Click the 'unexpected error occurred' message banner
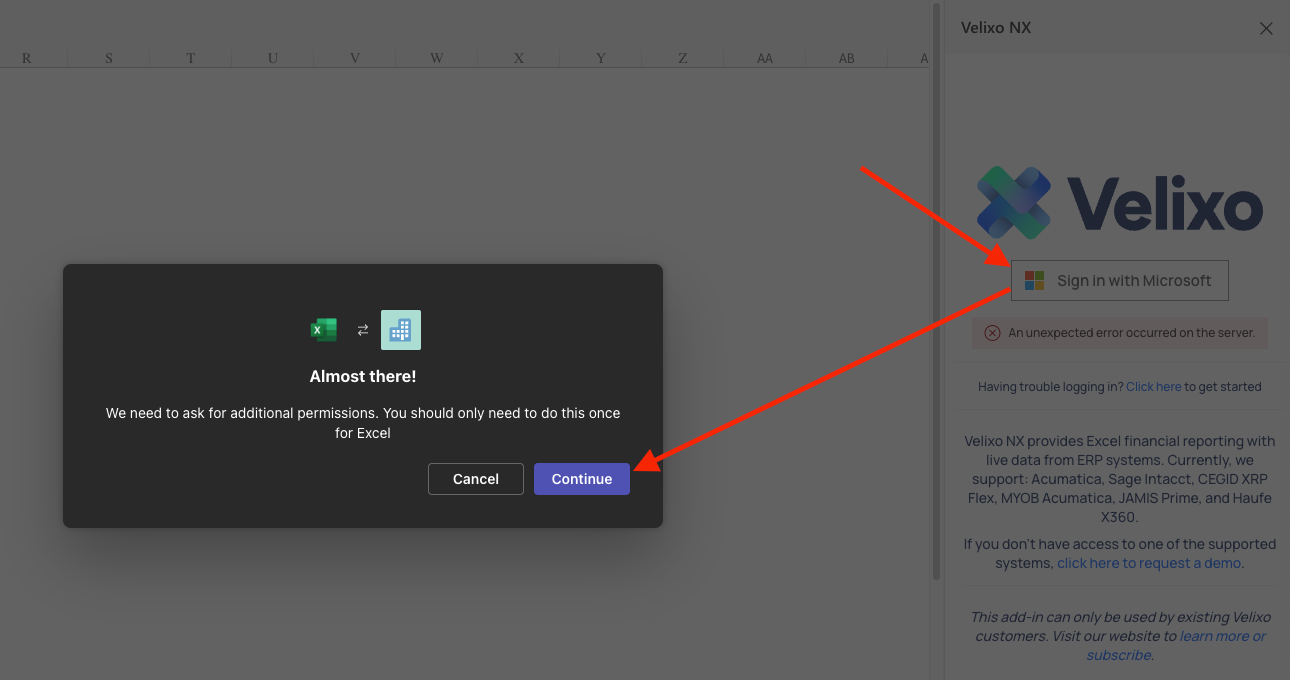This screenshot has width=1290, height=680. click(x=1130, y=333)
